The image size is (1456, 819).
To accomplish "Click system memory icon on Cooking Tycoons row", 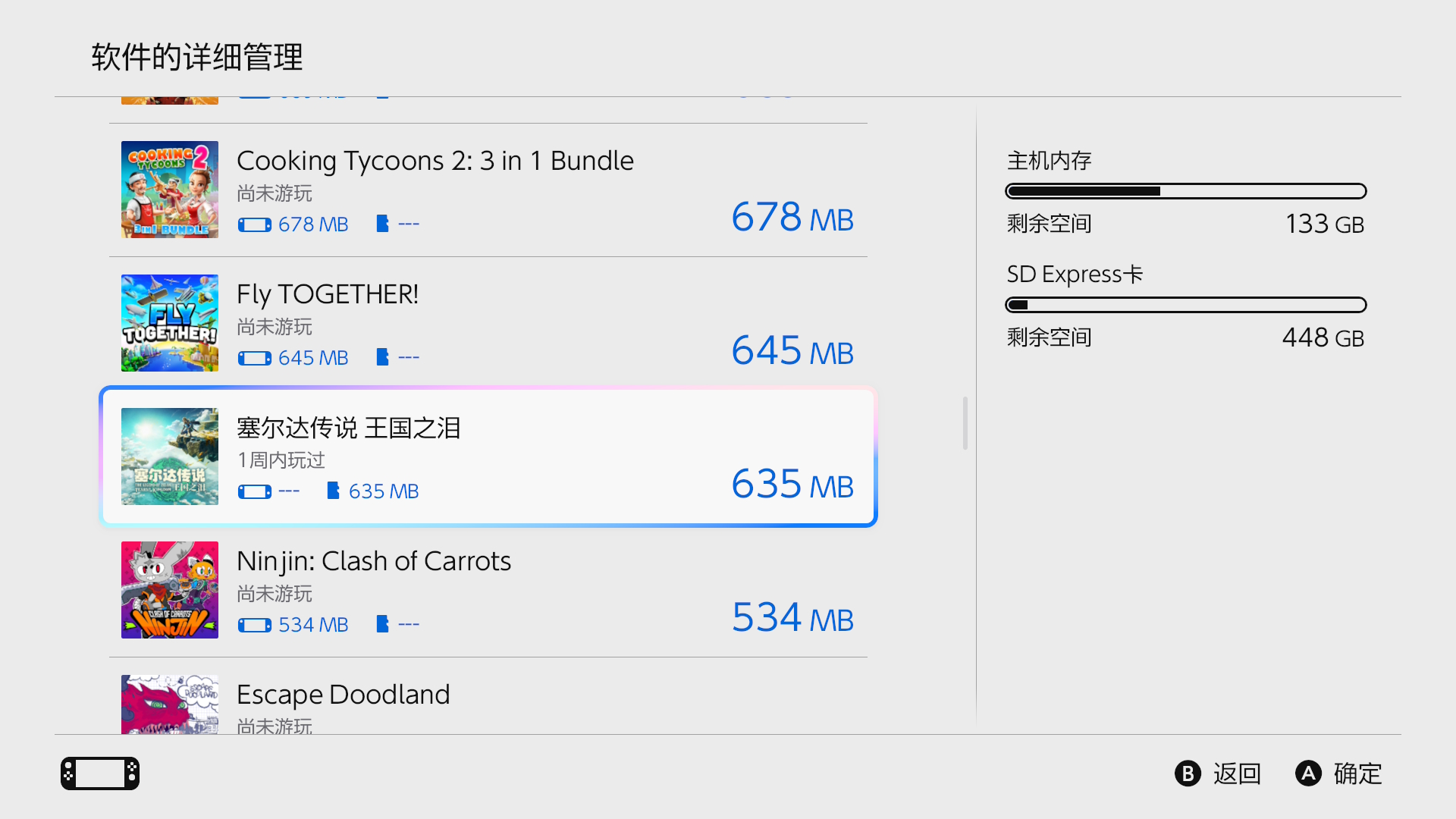I will click(x=254, y=224).
